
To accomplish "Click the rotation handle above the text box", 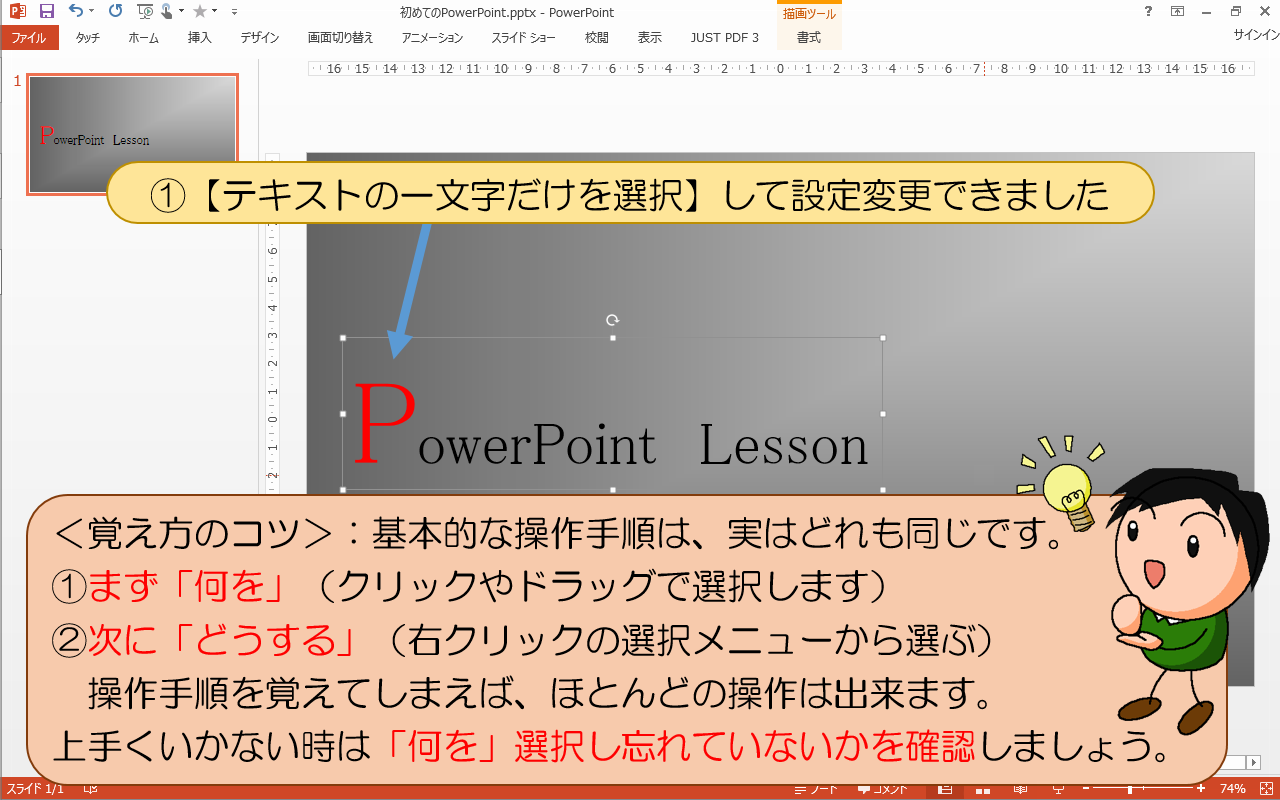I will click(x=613, y=320).
